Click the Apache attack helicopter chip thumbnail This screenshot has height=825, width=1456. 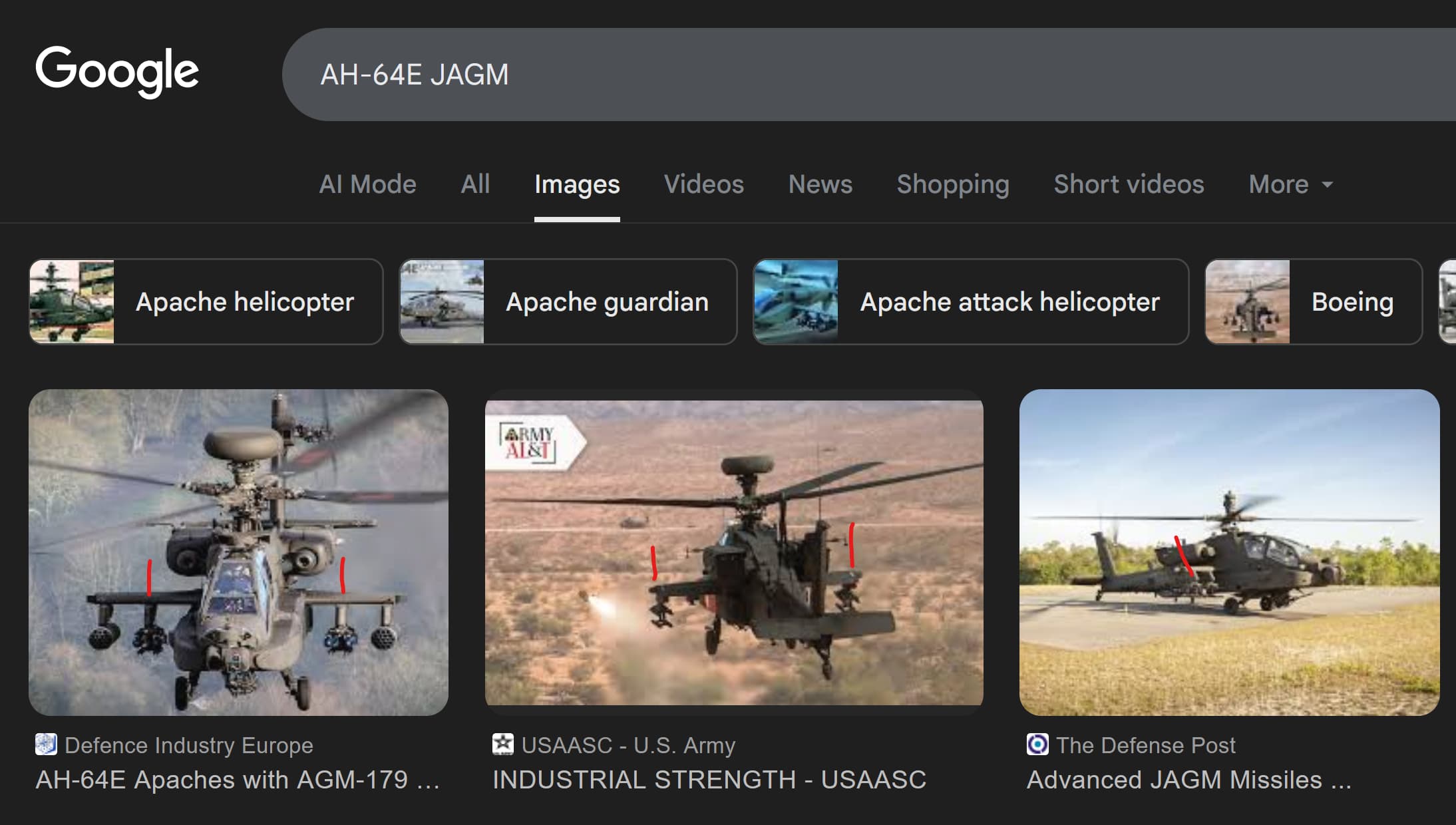point(797,302)
